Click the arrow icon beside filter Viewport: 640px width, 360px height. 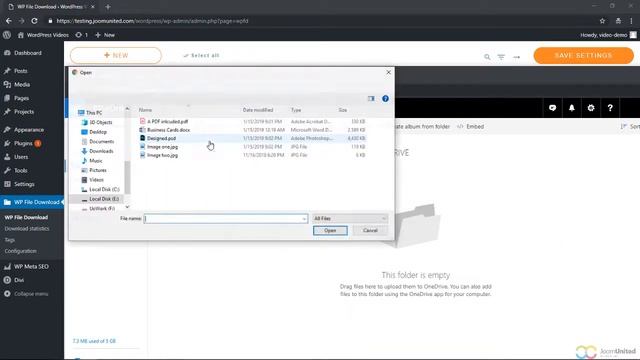pos(517,57)
